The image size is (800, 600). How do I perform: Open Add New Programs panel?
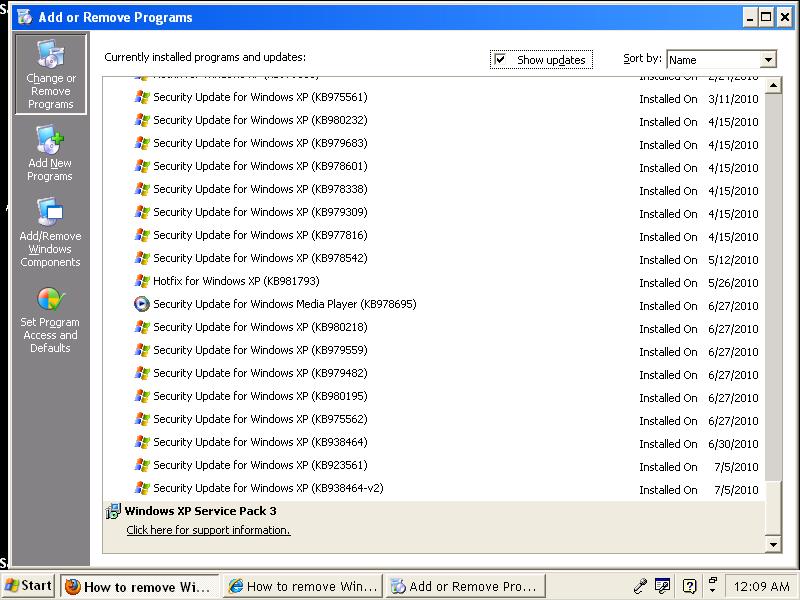pyautogui.click(x=50, y=153)
